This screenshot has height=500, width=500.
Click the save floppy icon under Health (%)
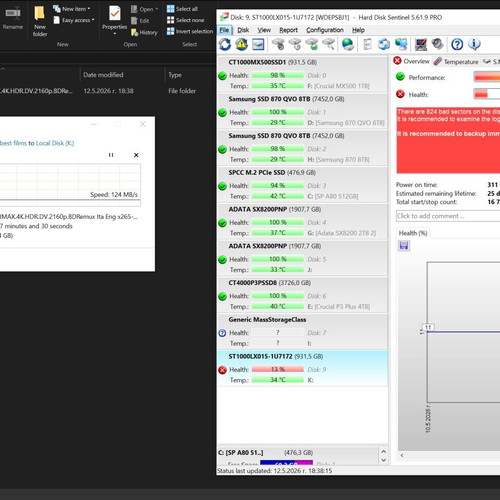404,246
